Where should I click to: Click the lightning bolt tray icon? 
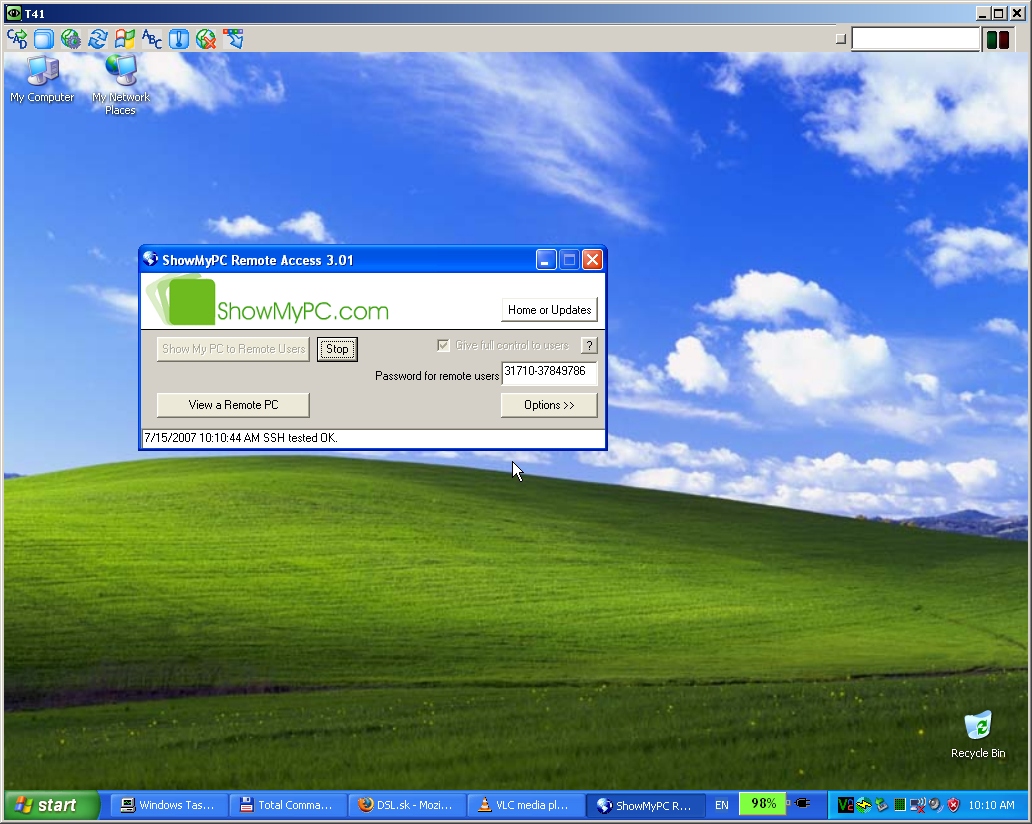point(864,805)
